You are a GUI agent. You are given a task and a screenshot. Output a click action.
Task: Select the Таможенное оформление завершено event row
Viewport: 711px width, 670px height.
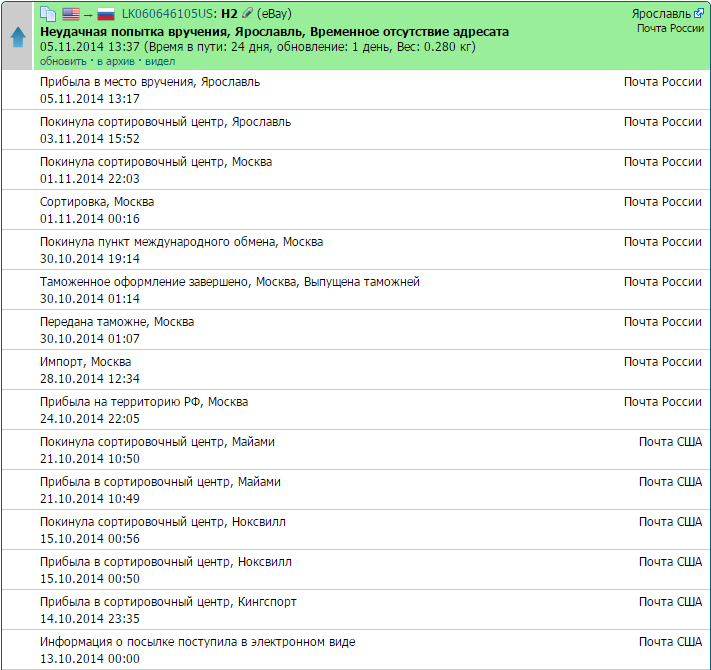[230, 282]
